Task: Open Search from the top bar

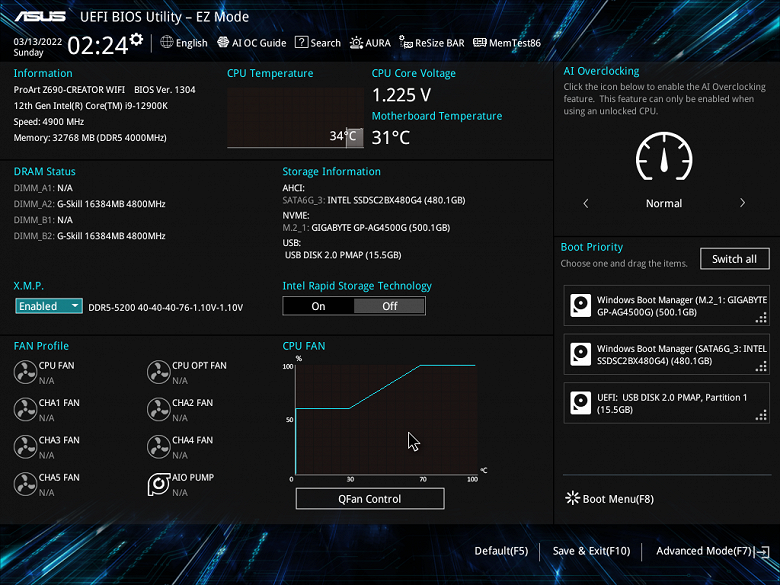Action: tap(318, 43)
